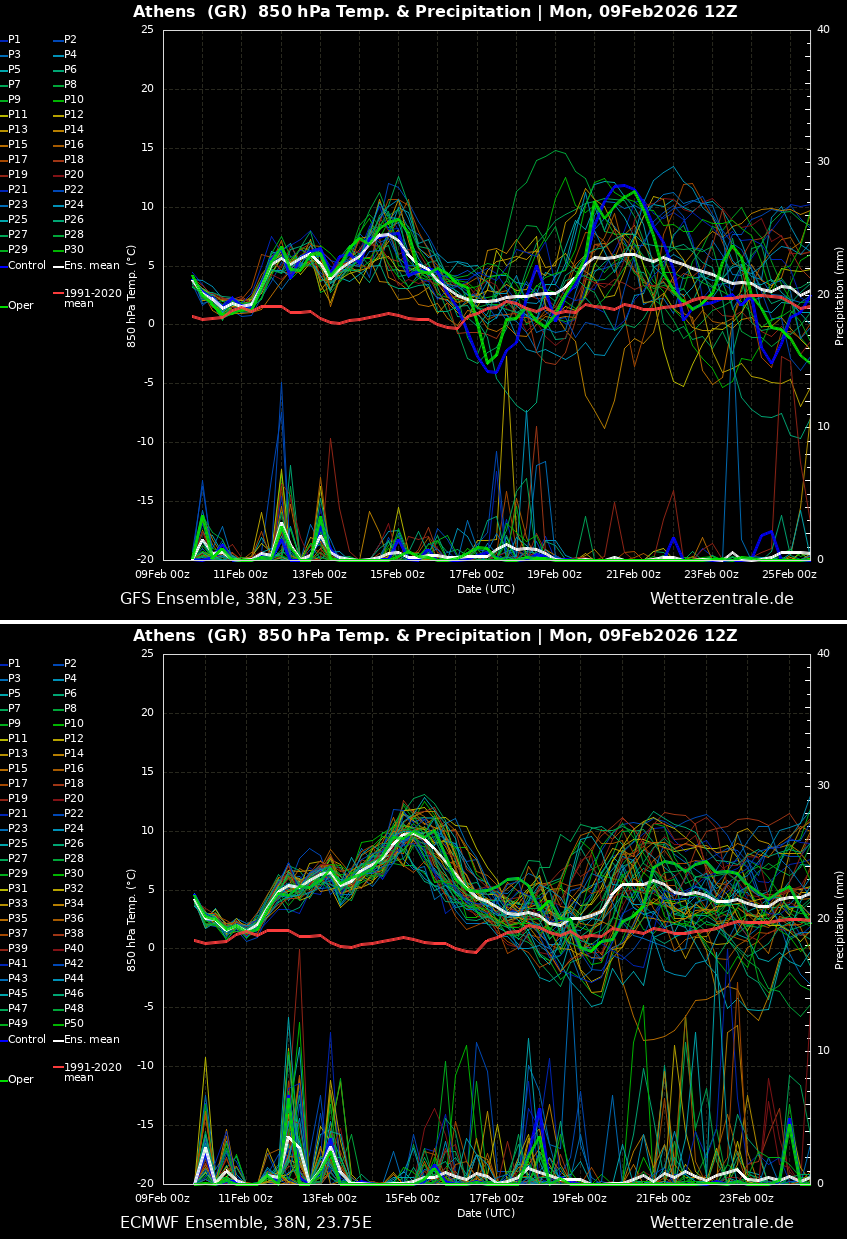This screenshot has height=1239, width=847.
Task: Click P31 legend item in ECMWF chart
Action: [x=18, y=889]
